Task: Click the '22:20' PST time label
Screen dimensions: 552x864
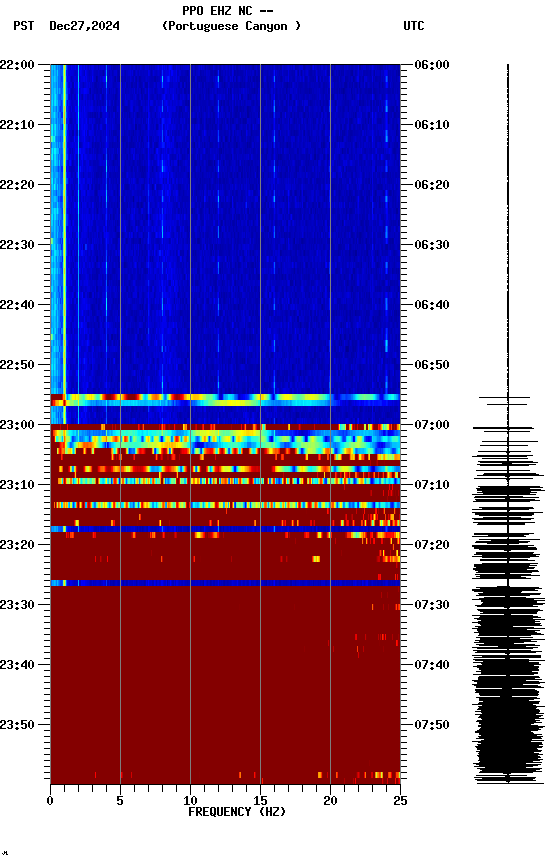Action: point(17,185)
